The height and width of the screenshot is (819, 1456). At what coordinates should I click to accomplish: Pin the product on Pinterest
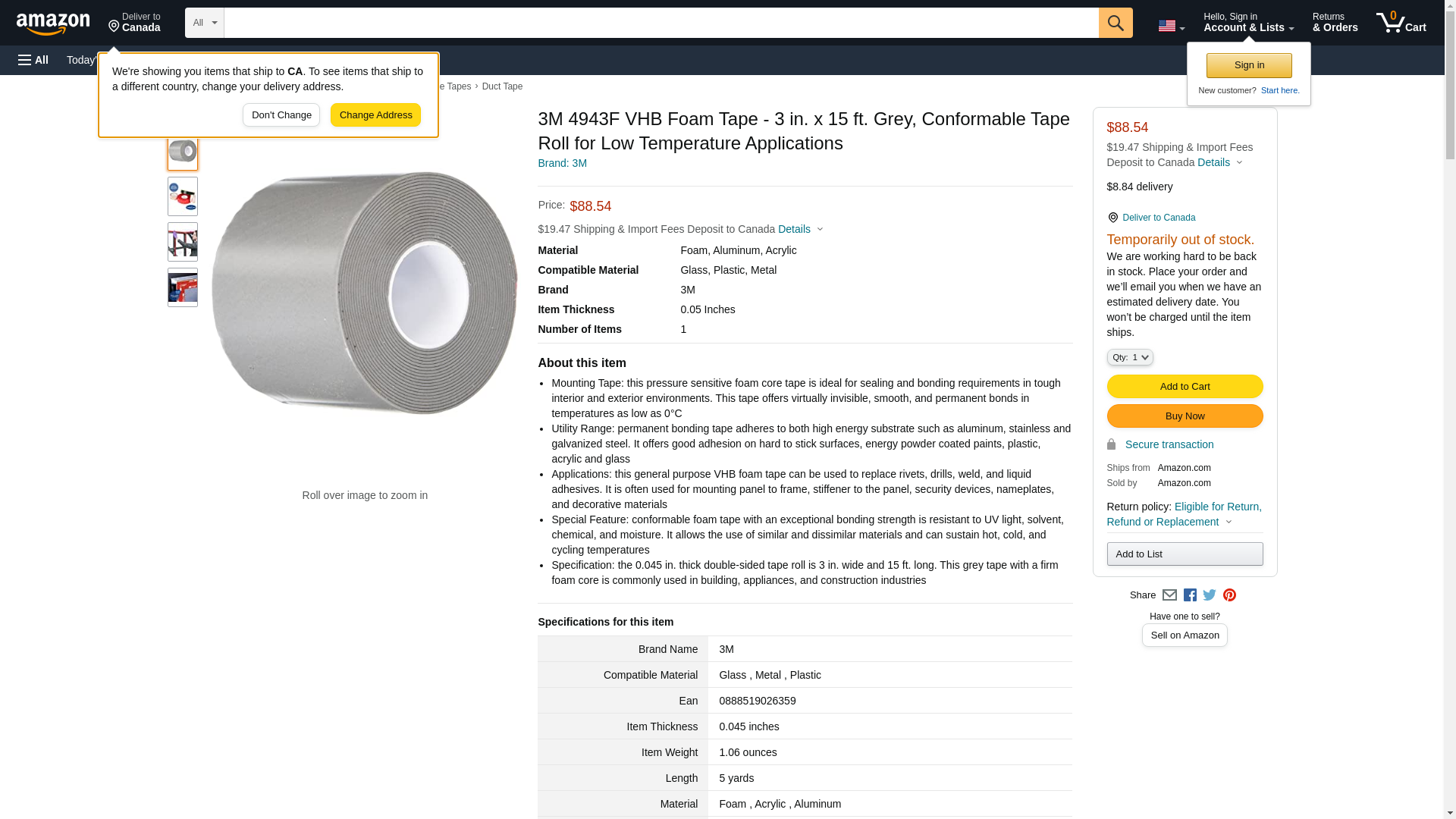[x=1229, y=595]
